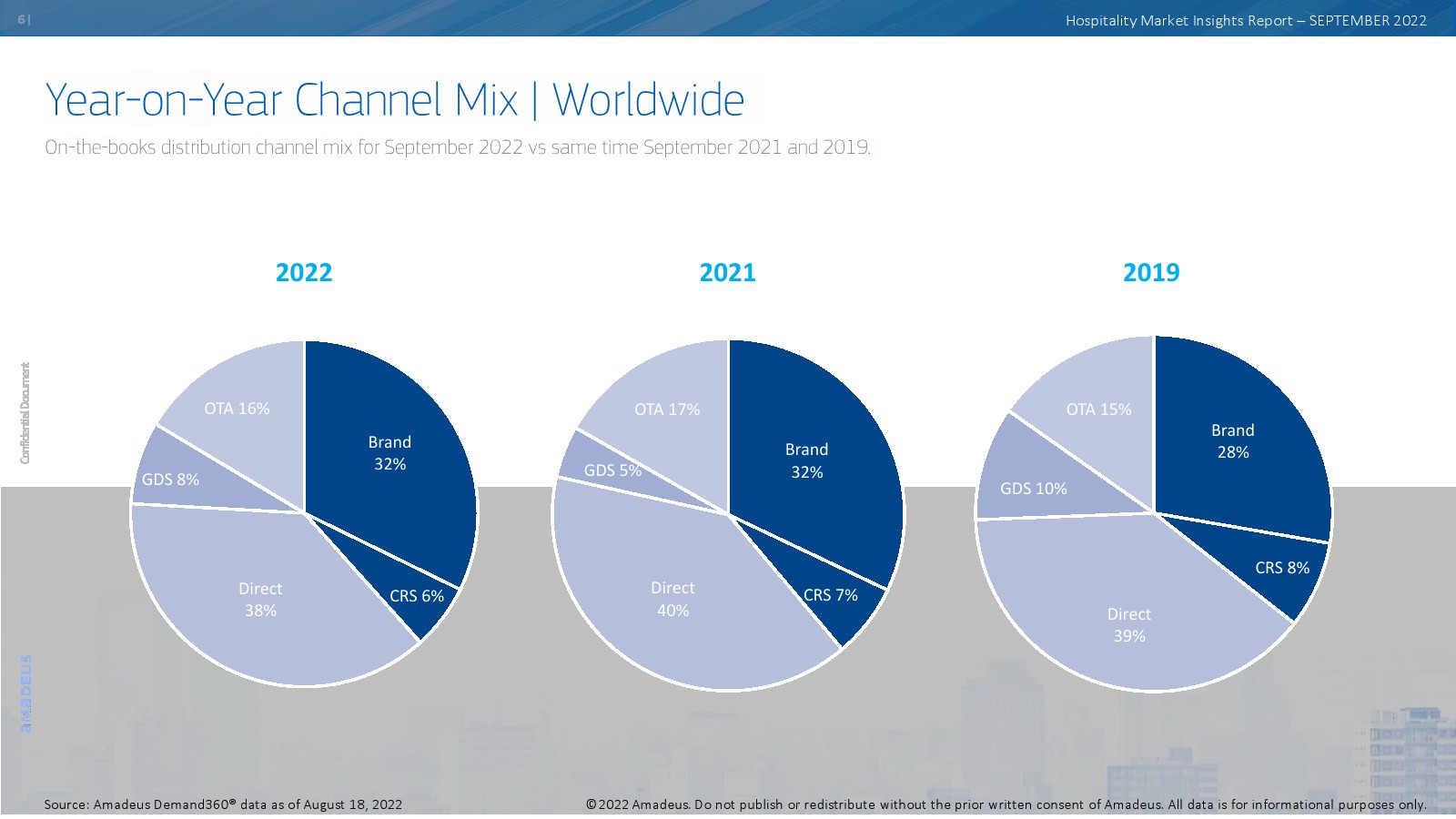Viewport: 1456px width, 819px height.
Task: Click the Direct 38% segment of 2022 pie
Action: [x=260, y=599]
